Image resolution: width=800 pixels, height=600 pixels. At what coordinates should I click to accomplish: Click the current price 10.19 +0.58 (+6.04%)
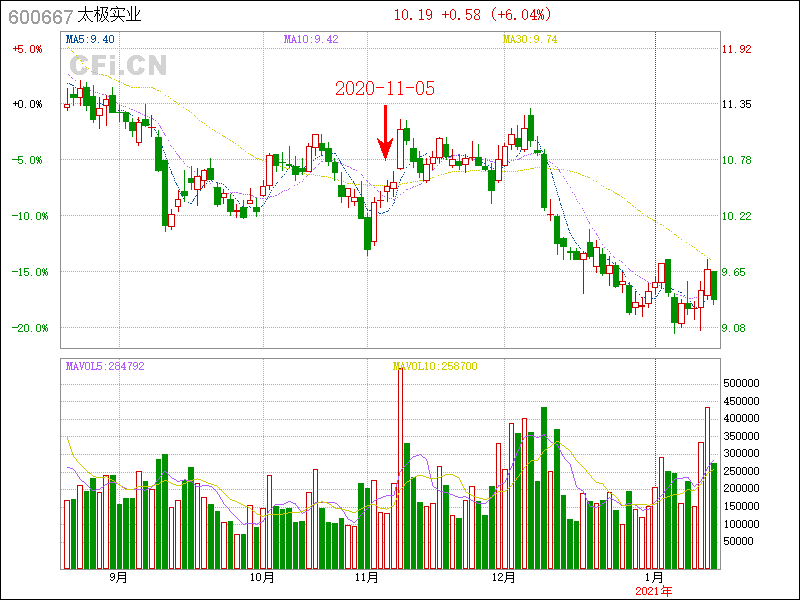[472, 14]
